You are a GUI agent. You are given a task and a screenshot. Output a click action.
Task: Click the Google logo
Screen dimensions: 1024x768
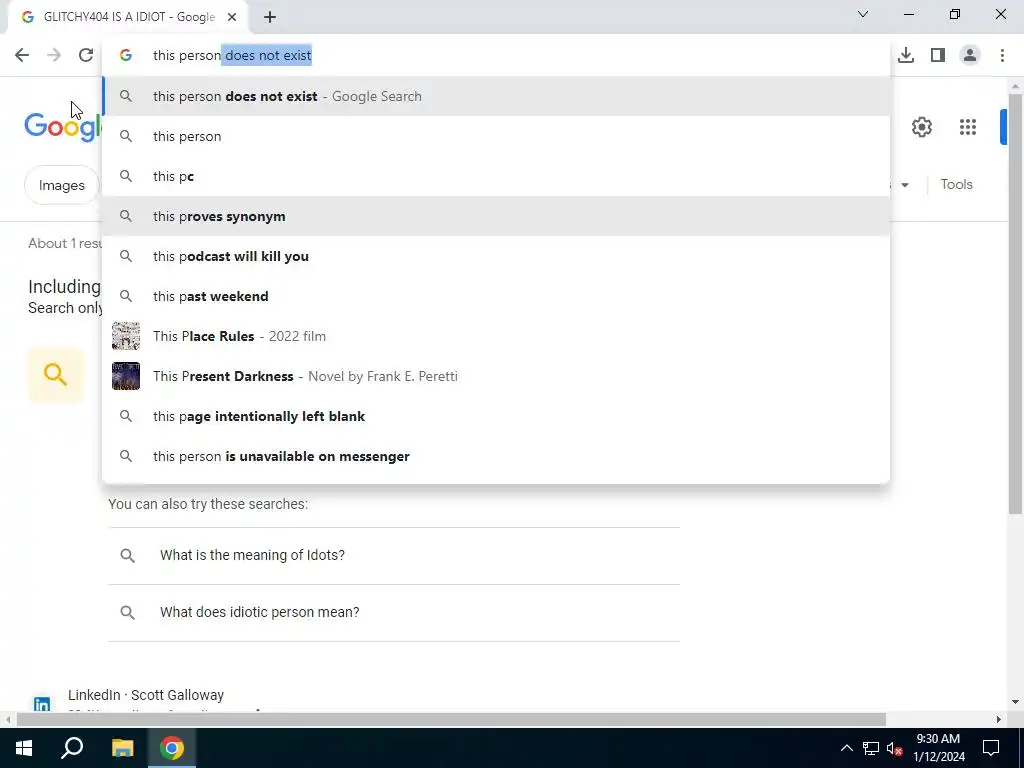pos(63,126)
